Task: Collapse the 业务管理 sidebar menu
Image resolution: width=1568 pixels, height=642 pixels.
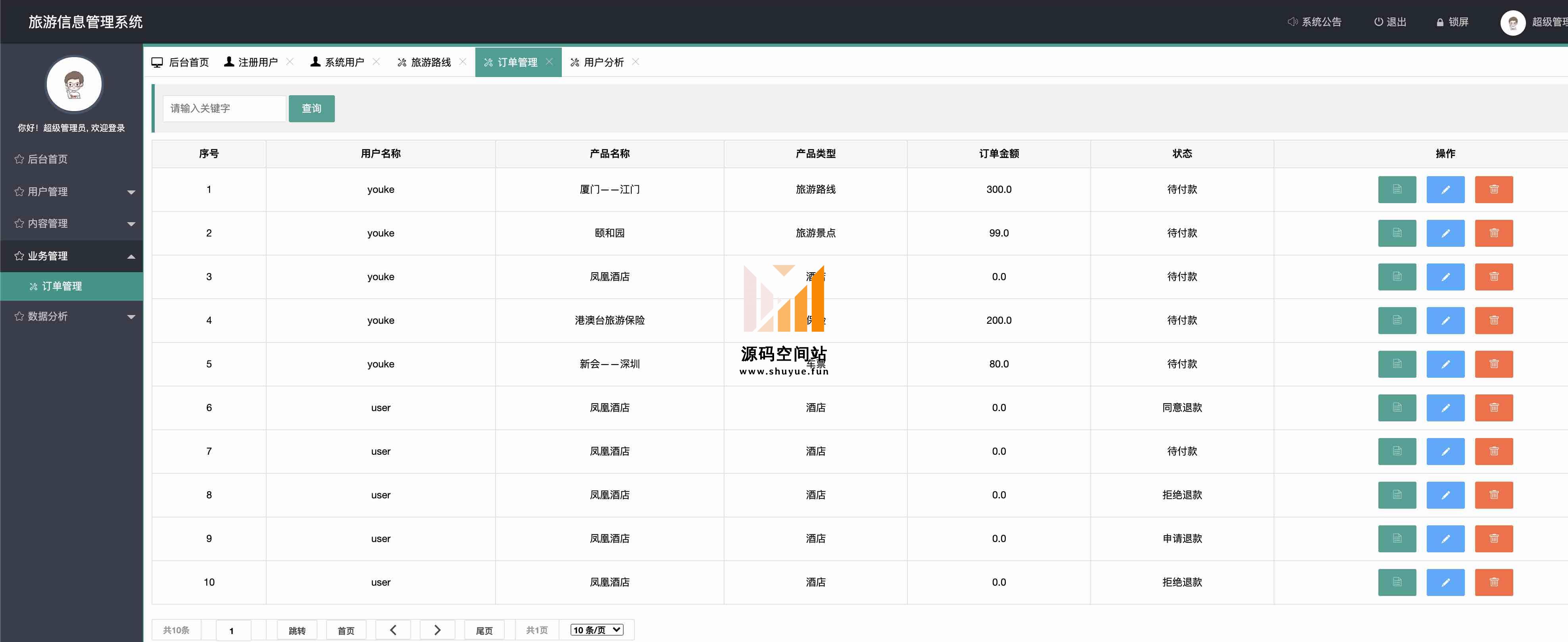Action: pyautogui.click(x=72, y=256)
